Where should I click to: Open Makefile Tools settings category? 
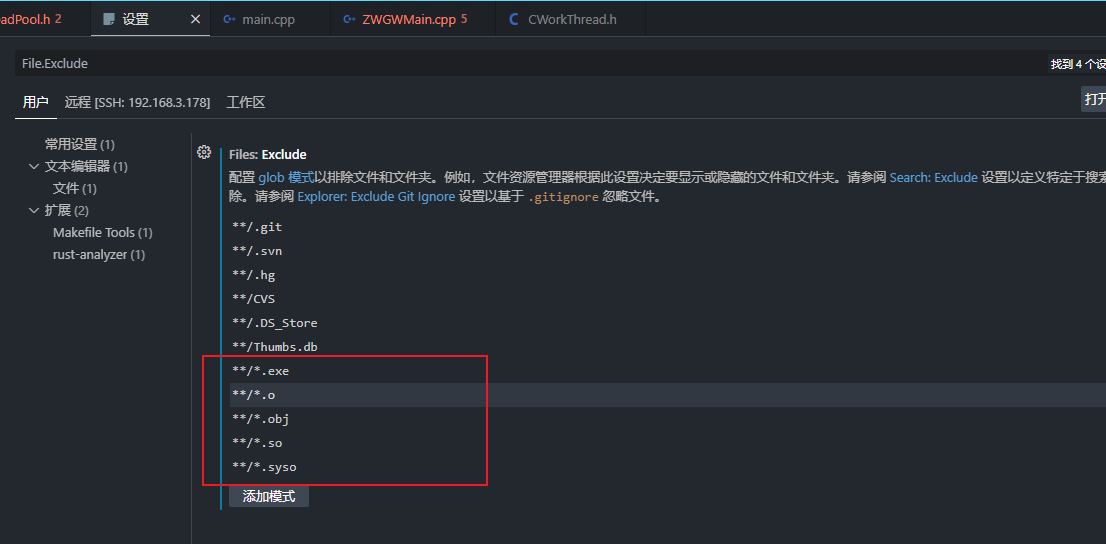[102, 232]
